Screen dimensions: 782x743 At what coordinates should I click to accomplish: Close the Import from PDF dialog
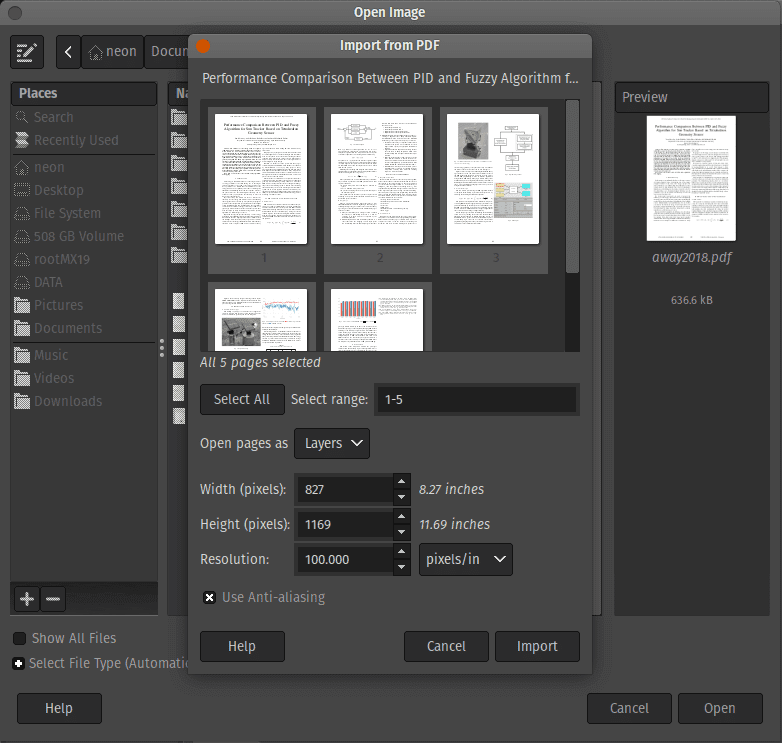203,46
